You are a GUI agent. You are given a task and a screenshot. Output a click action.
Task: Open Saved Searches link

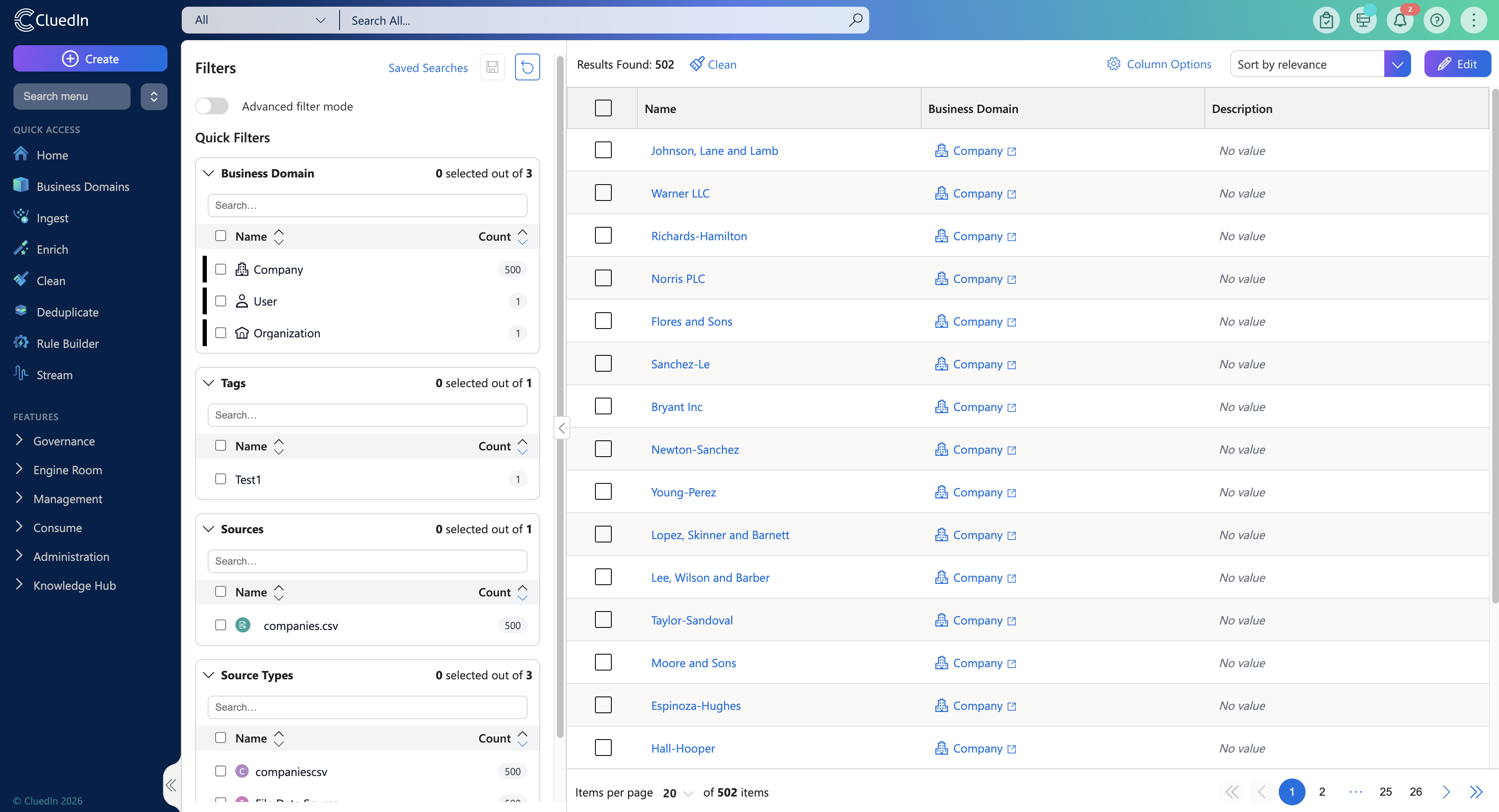click(428, 67)
